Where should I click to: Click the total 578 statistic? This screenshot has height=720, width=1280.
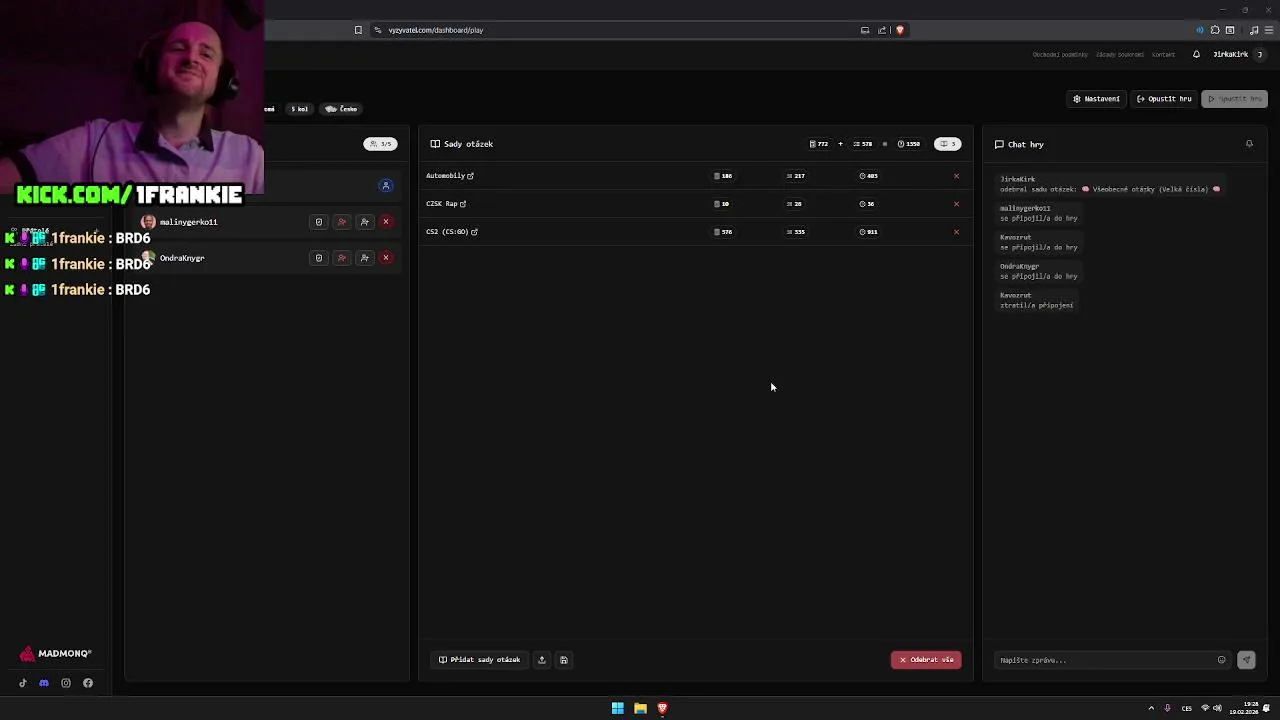click(863, 144)
